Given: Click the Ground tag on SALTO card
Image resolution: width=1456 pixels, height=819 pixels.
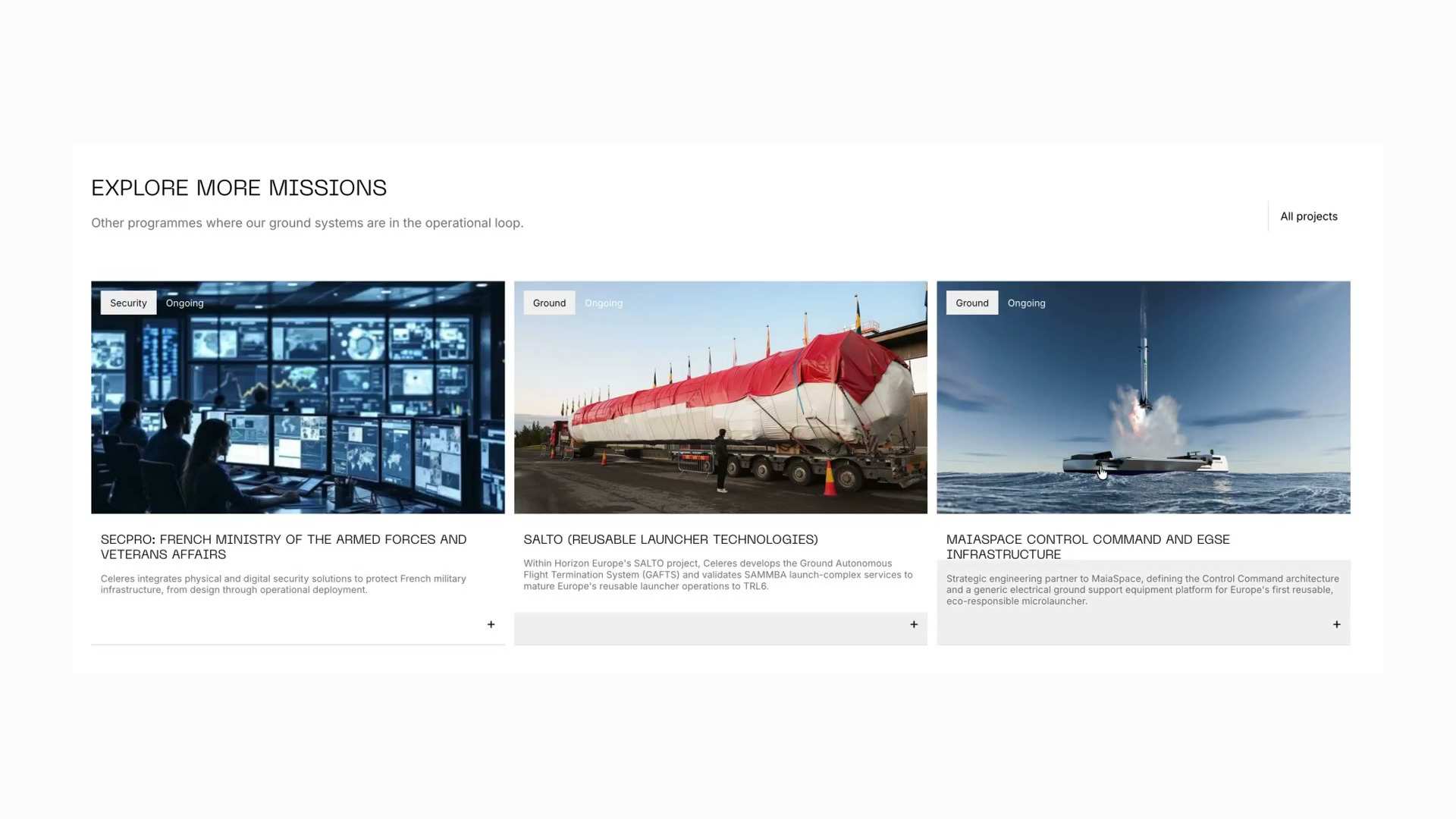Looking at the screenshot, I should (549, 303).
